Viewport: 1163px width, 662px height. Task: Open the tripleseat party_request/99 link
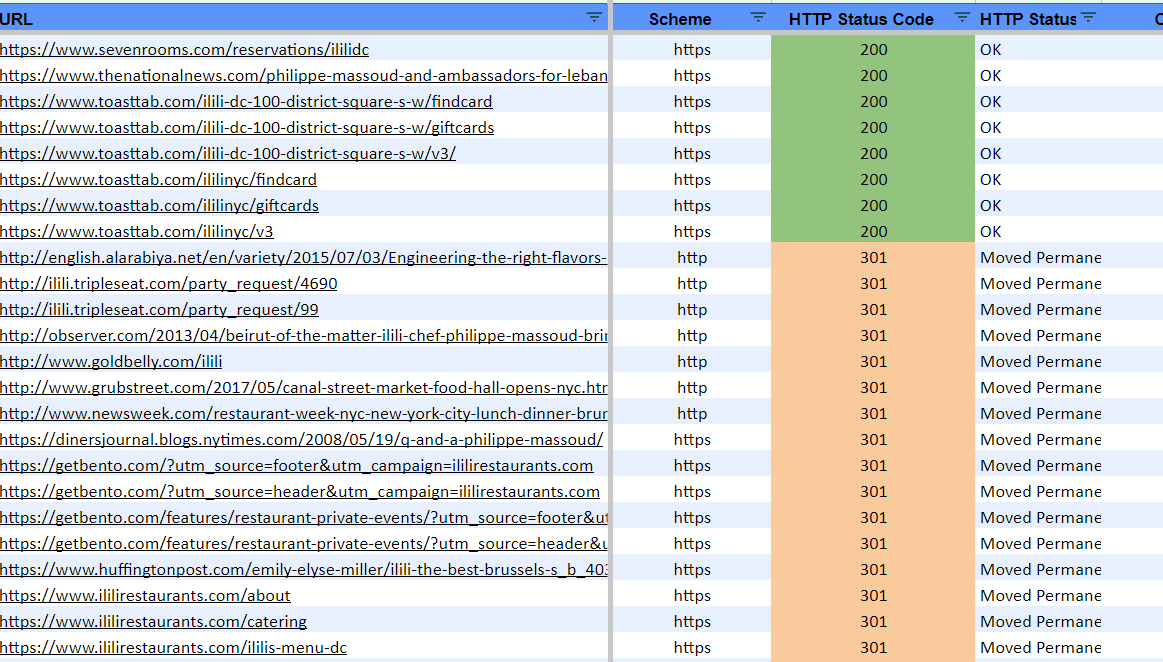pos(159,309)
